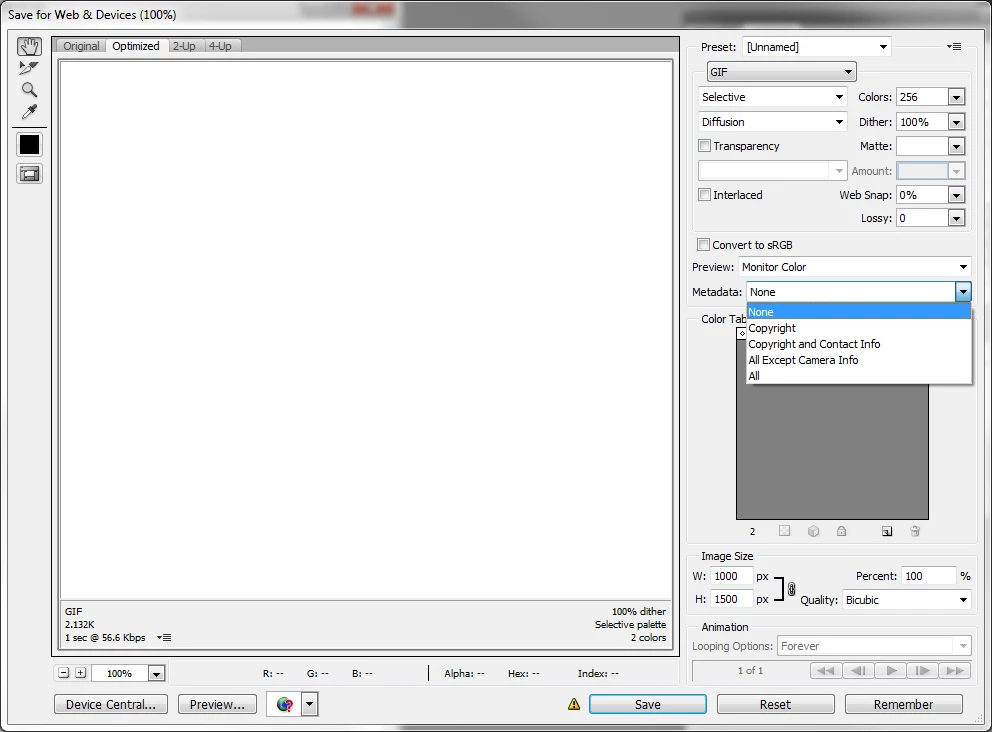Click the Lossy value field
Image resolution: width=992 pixels, height=732 pixels.
pyautogui.click(x=922, y=218)
